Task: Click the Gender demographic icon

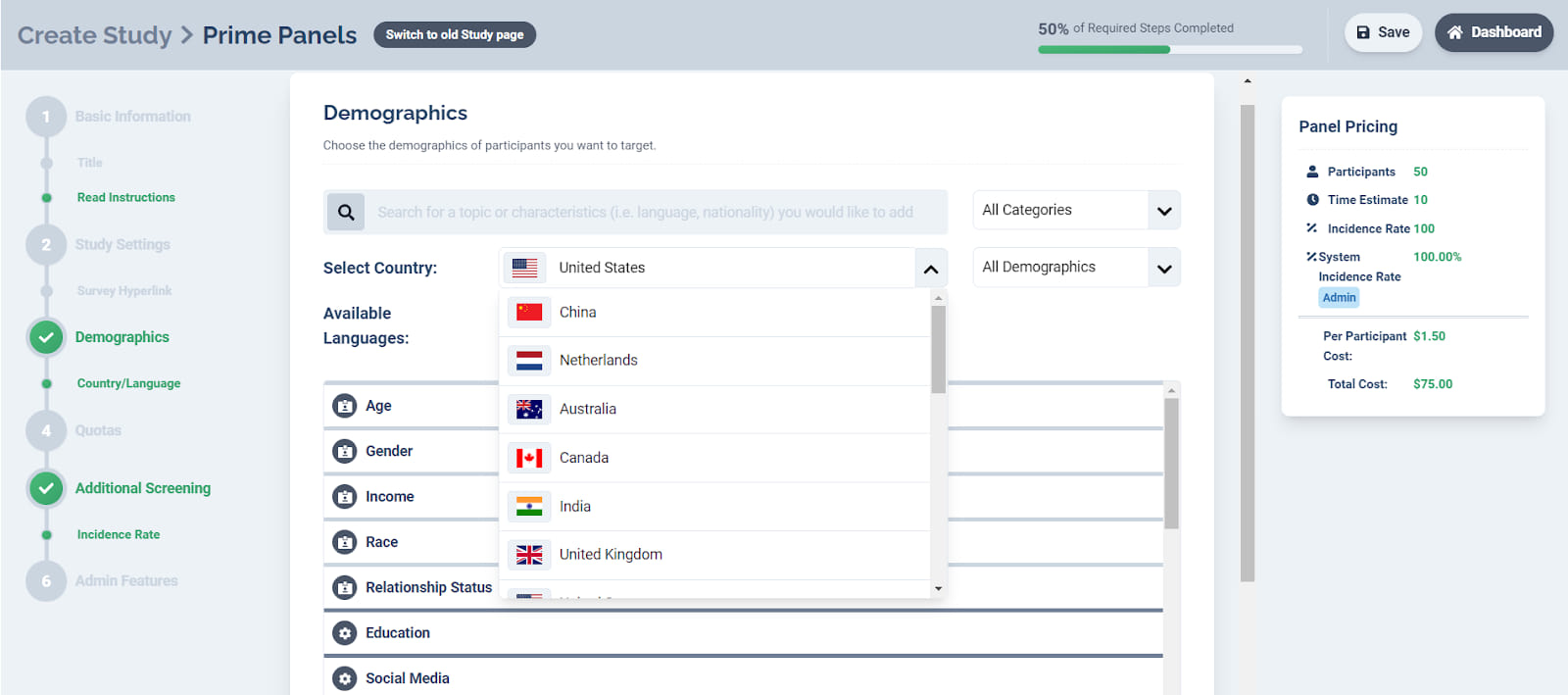Action: pyautogui.click(x=344, y=451)
